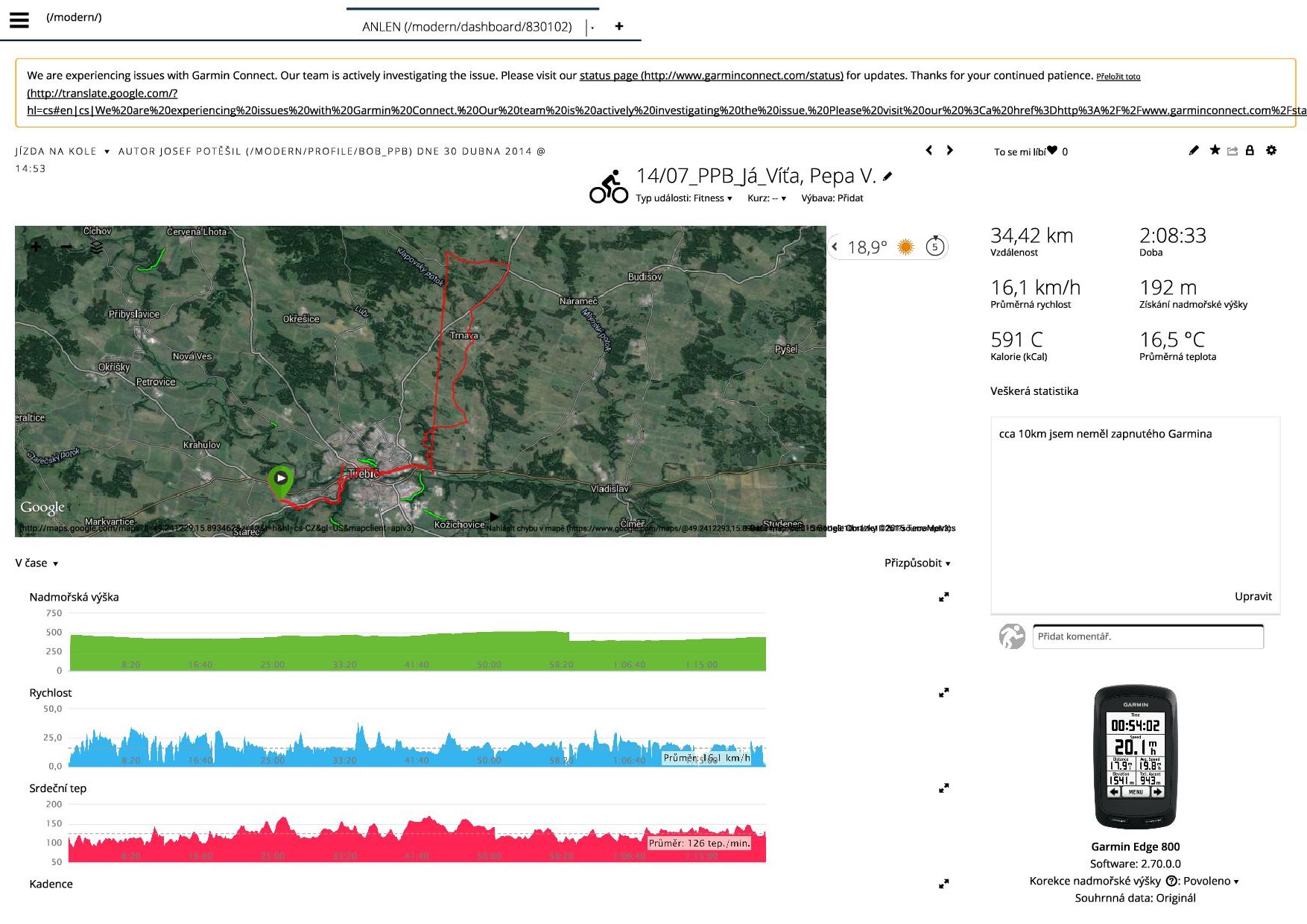
Task: Edit the activity title with pencil
Action: point(887,177)
